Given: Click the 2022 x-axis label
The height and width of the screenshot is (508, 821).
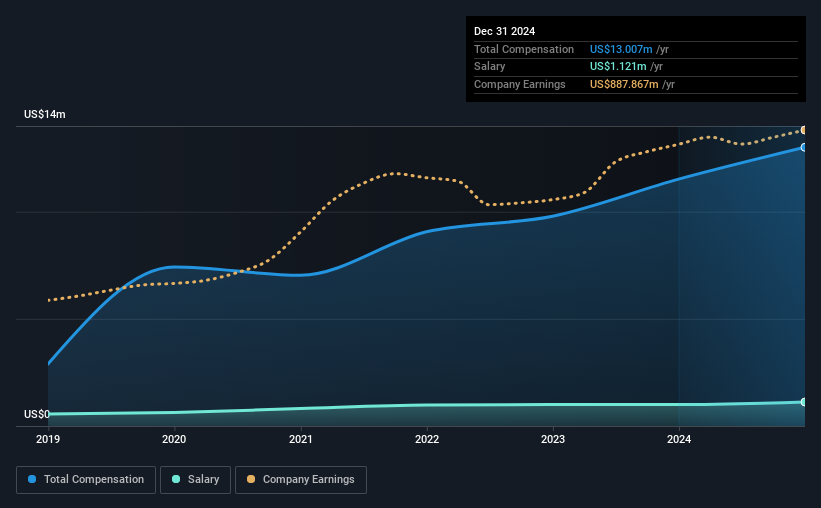Looking at the screenshot, I should tap(427, 439).
